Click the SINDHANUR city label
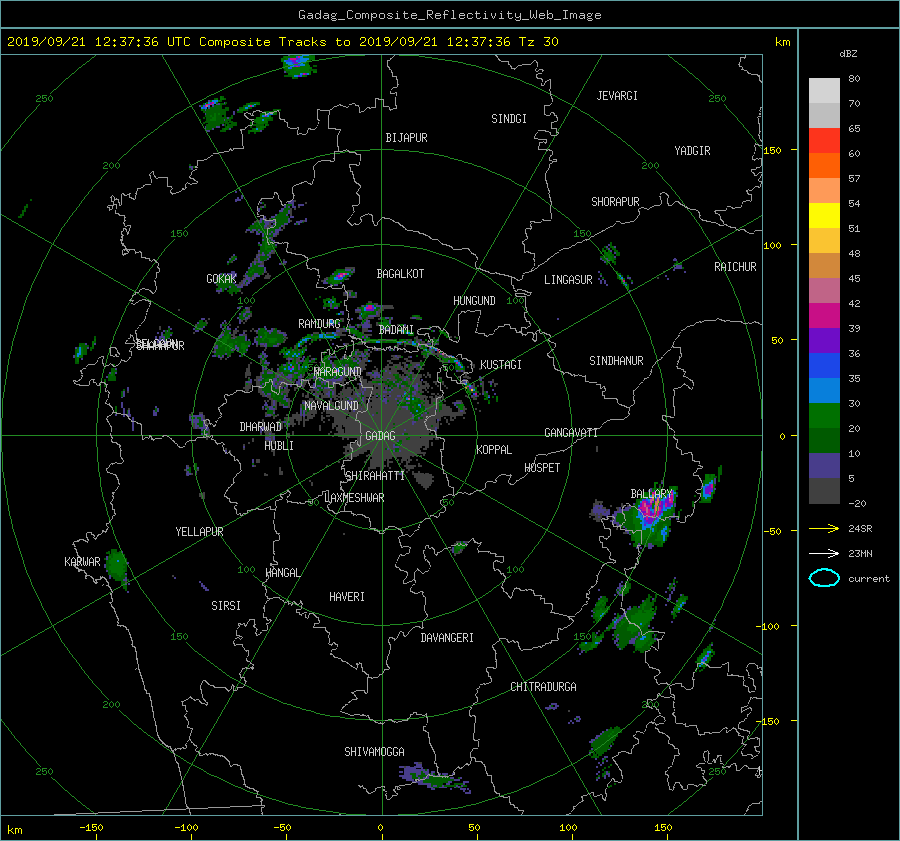Screen dimensions: 900x841 pos(616,361)
